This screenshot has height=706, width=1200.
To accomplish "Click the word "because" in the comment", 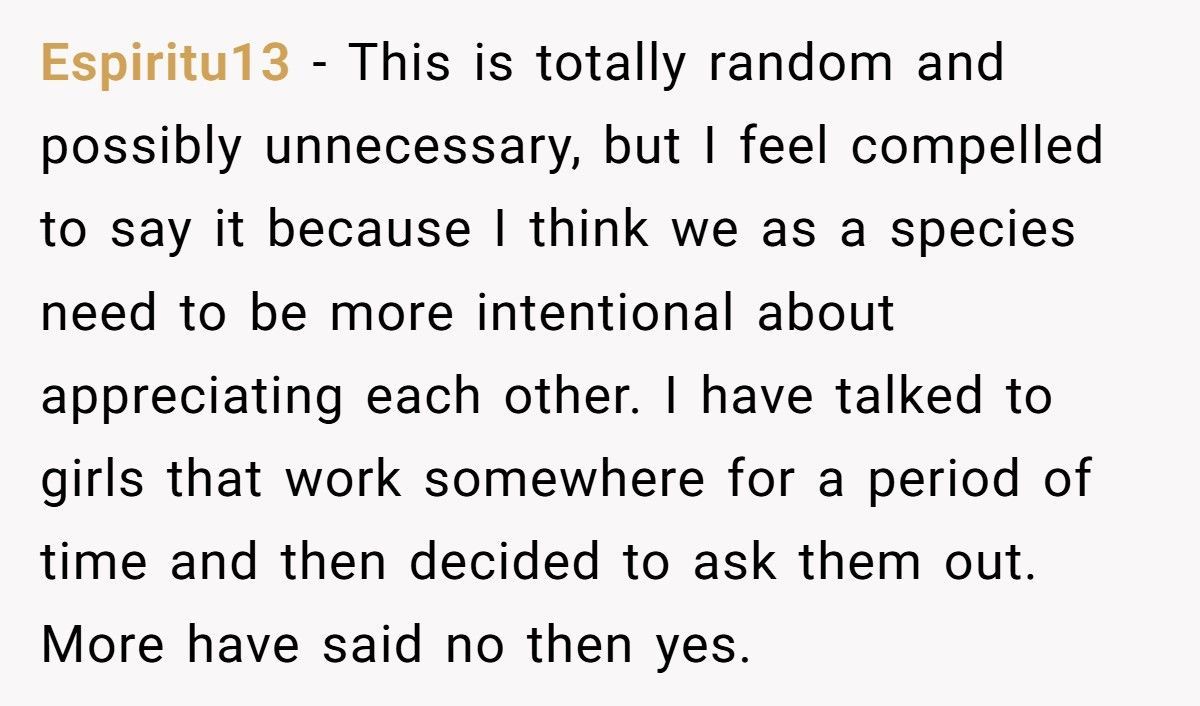I will tap(369, 230).
